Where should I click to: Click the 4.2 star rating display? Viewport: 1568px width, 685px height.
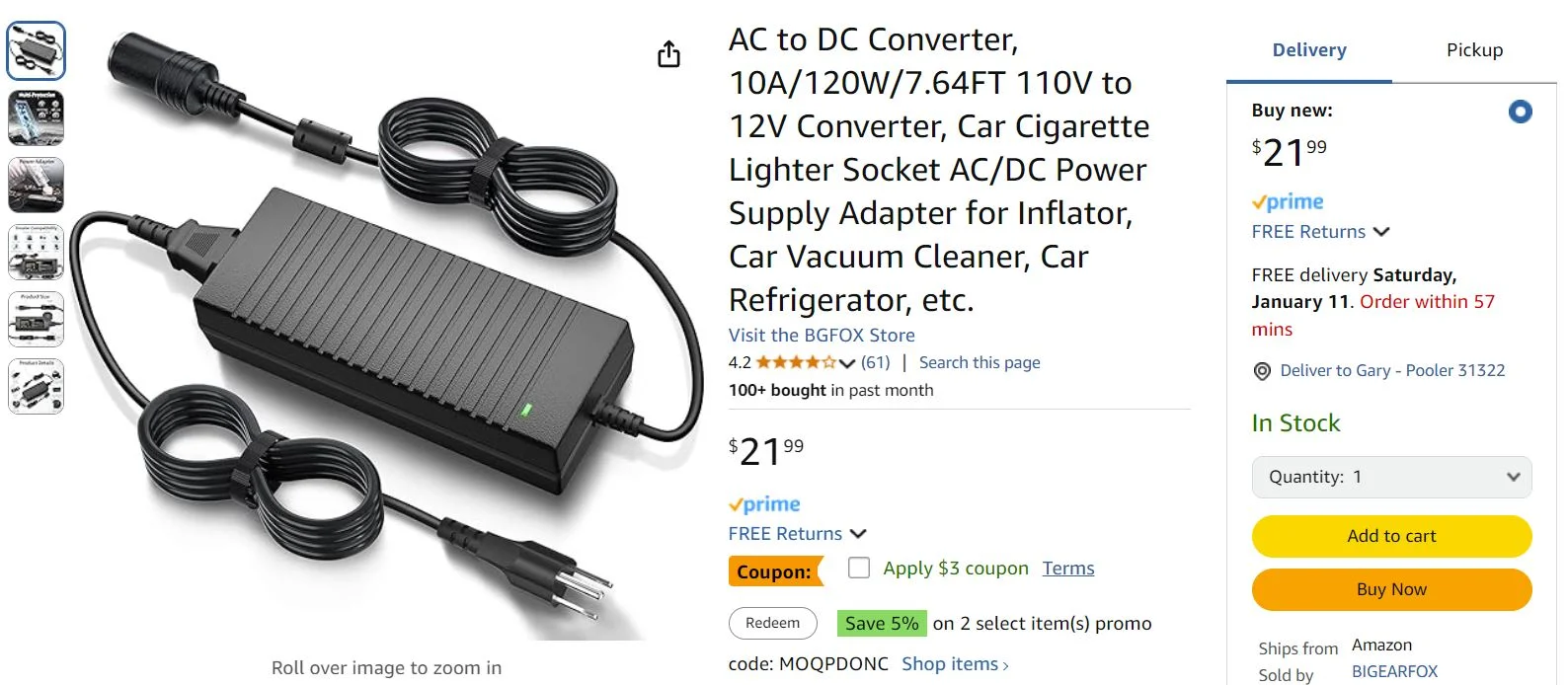(790, 362)
